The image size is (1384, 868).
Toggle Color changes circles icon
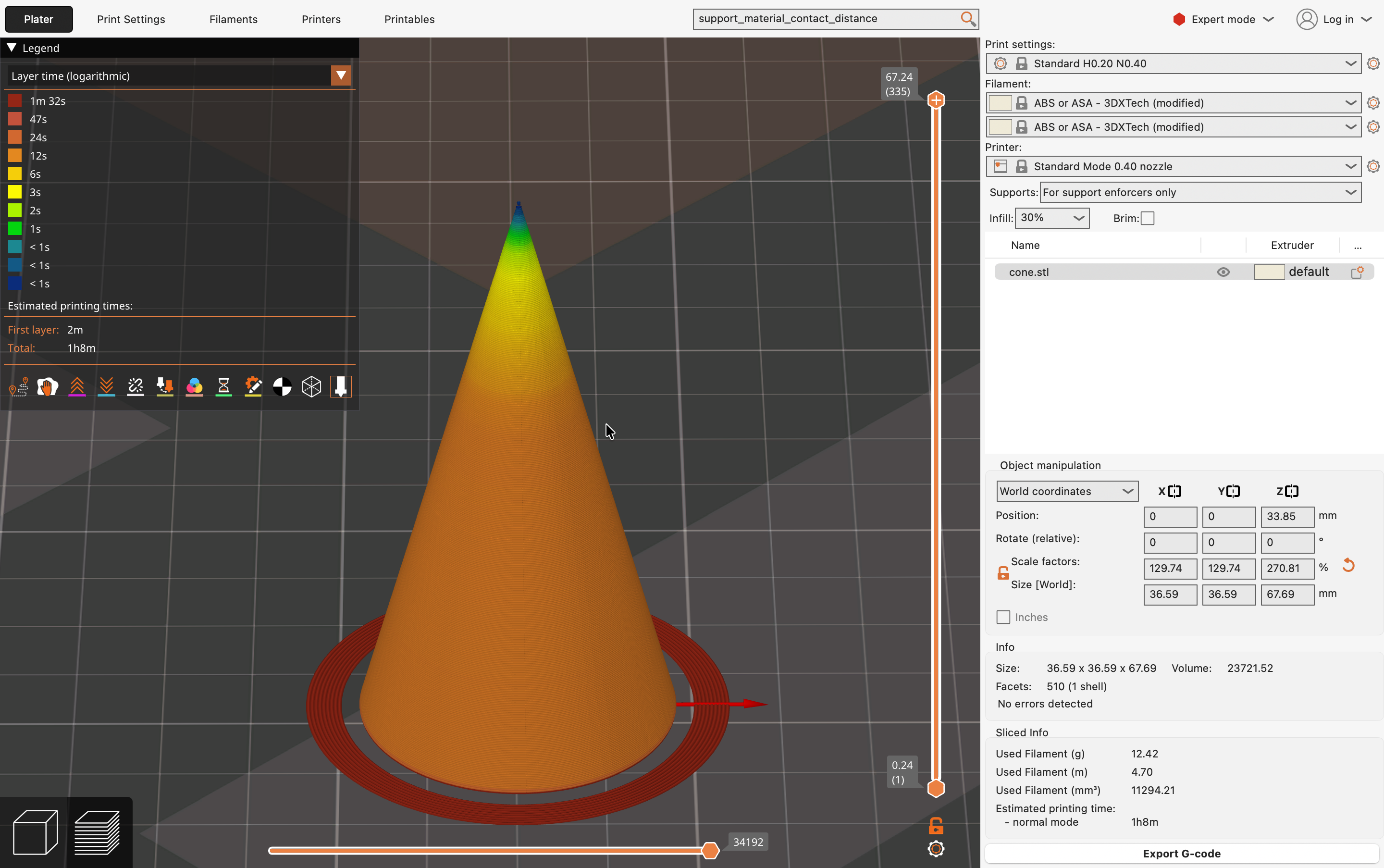pos(194,387)
